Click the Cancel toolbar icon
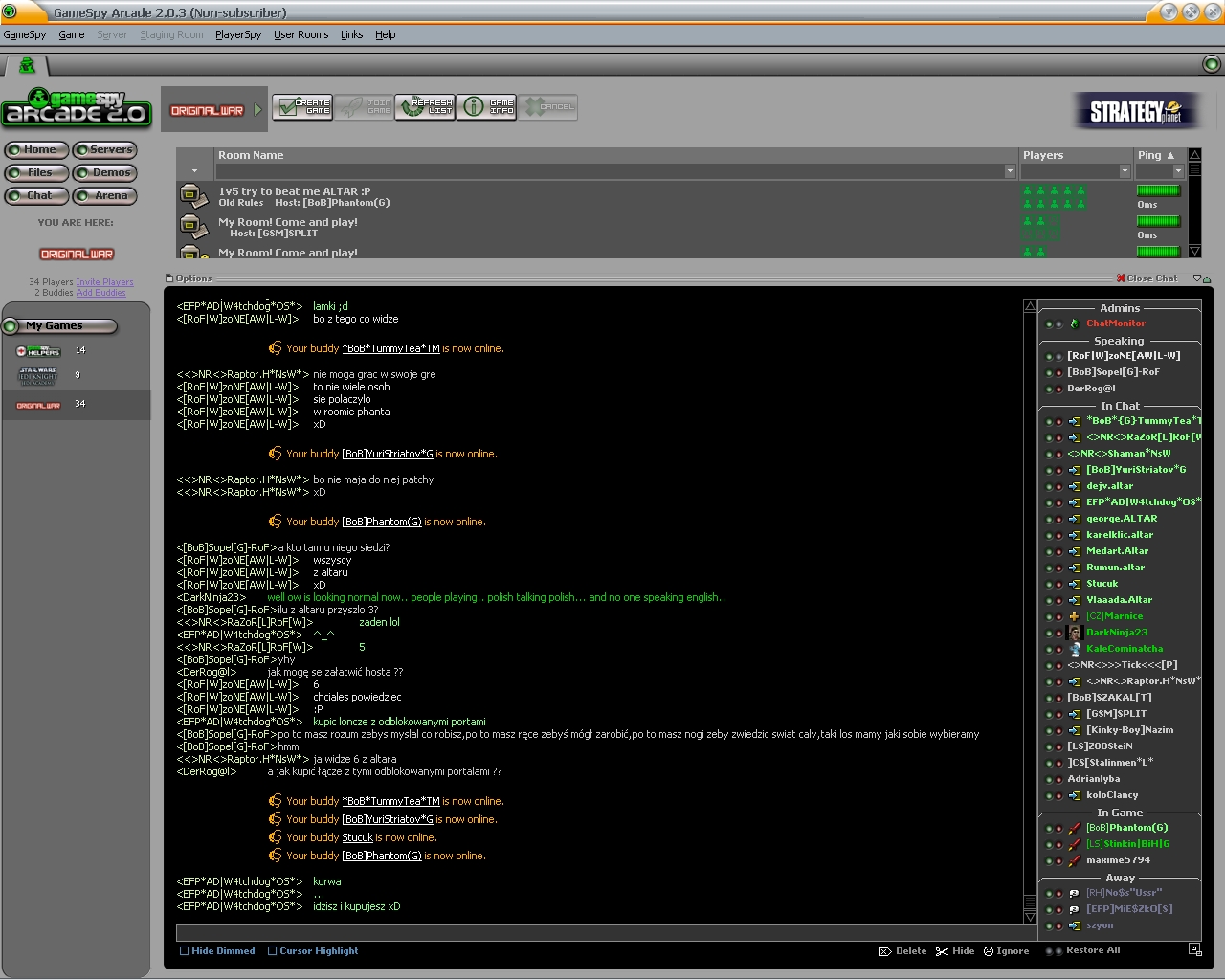1225x980 pixels. (548, 107)
